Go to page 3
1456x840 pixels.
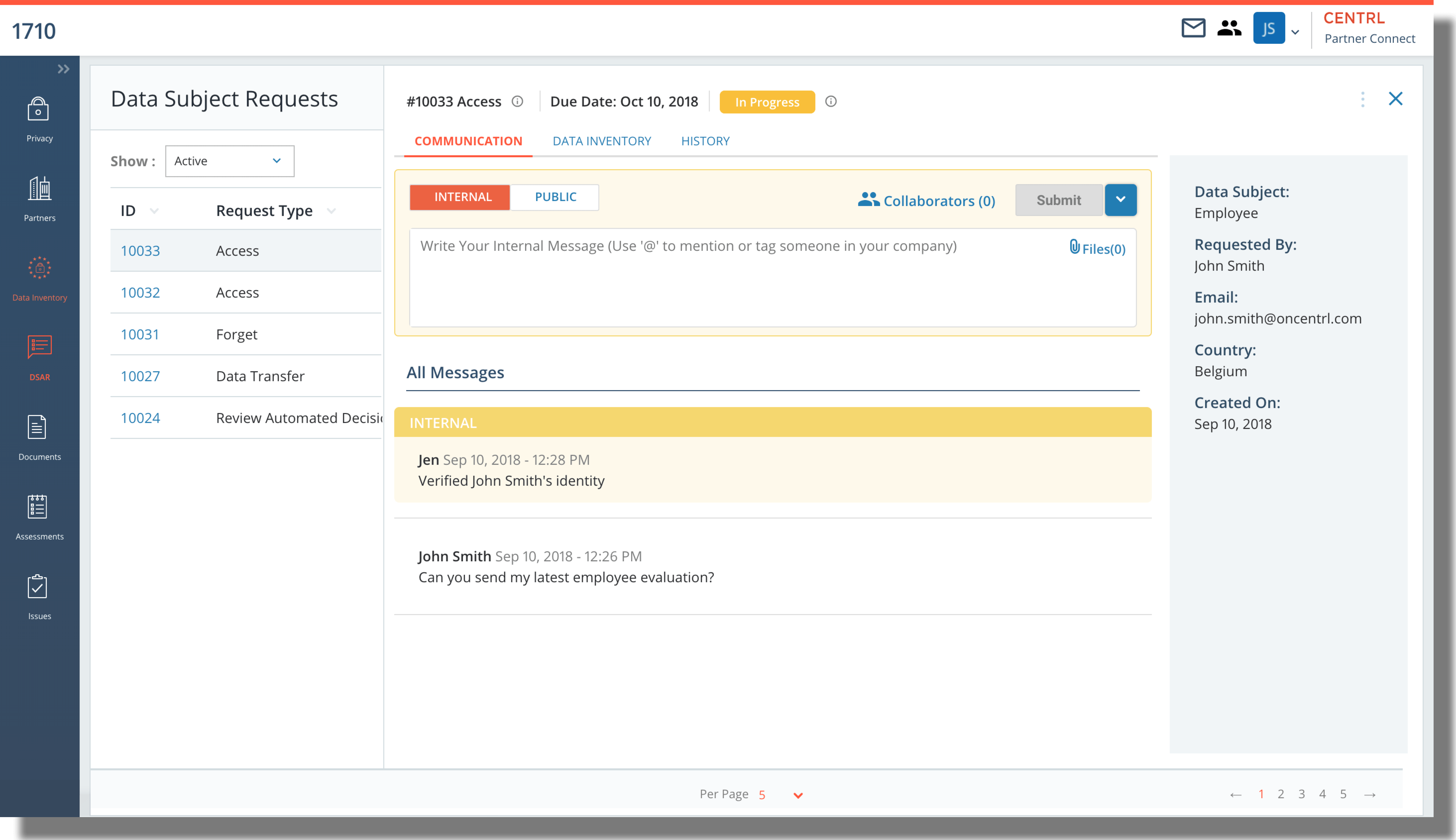(1301, 794)
